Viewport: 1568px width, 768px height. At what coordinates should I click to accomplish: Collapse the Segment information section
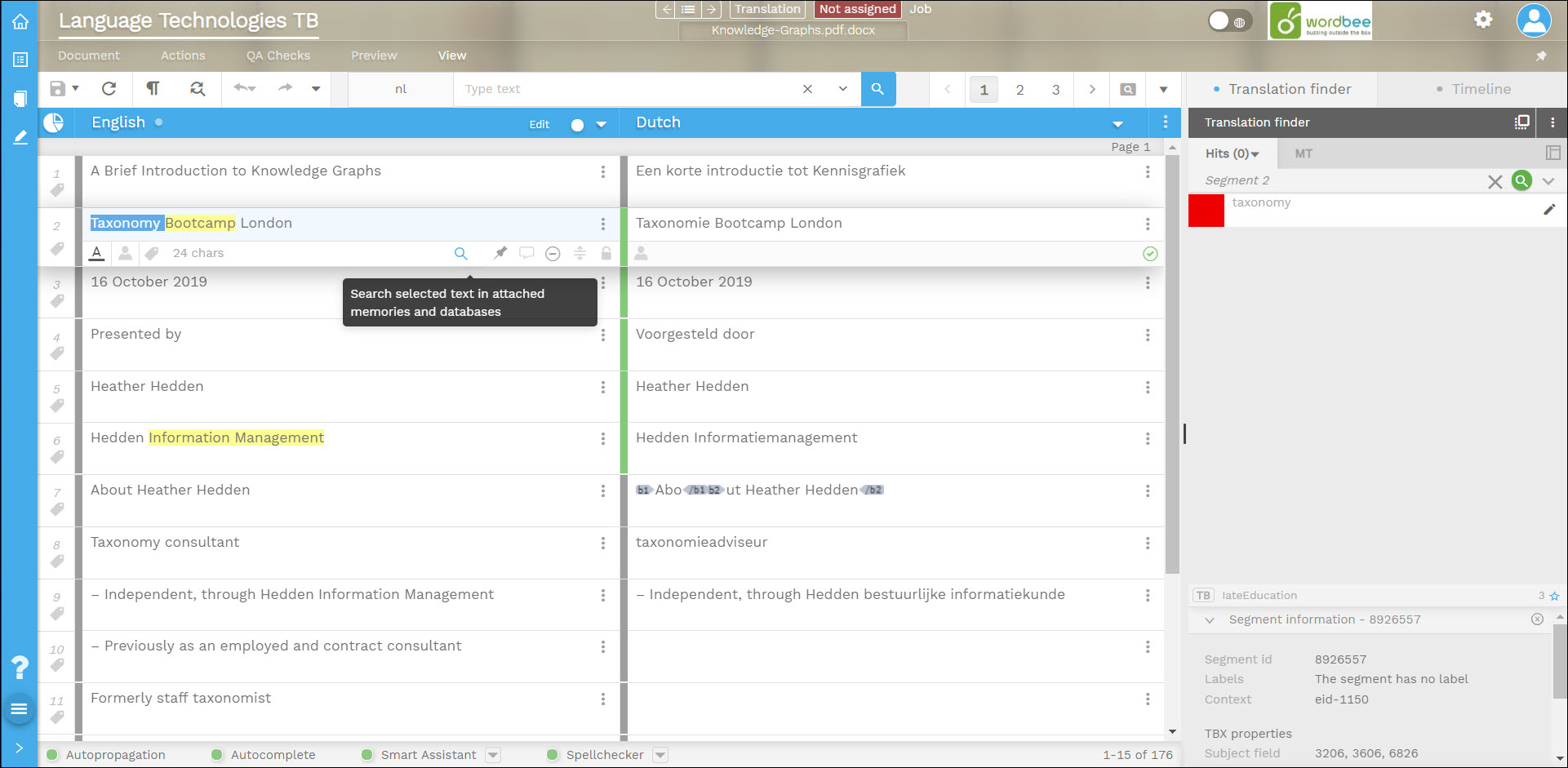tap(1210, 620)
